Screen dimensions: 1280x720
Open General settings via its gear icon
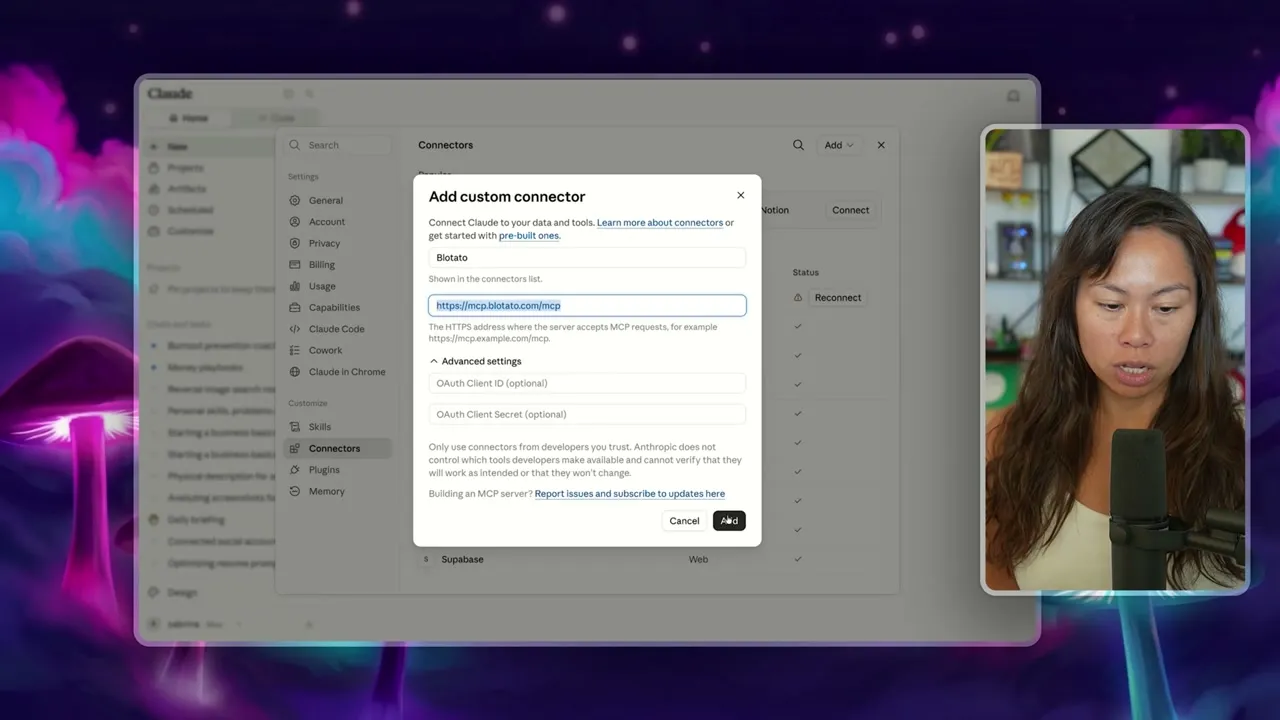[x=295, y=200]
